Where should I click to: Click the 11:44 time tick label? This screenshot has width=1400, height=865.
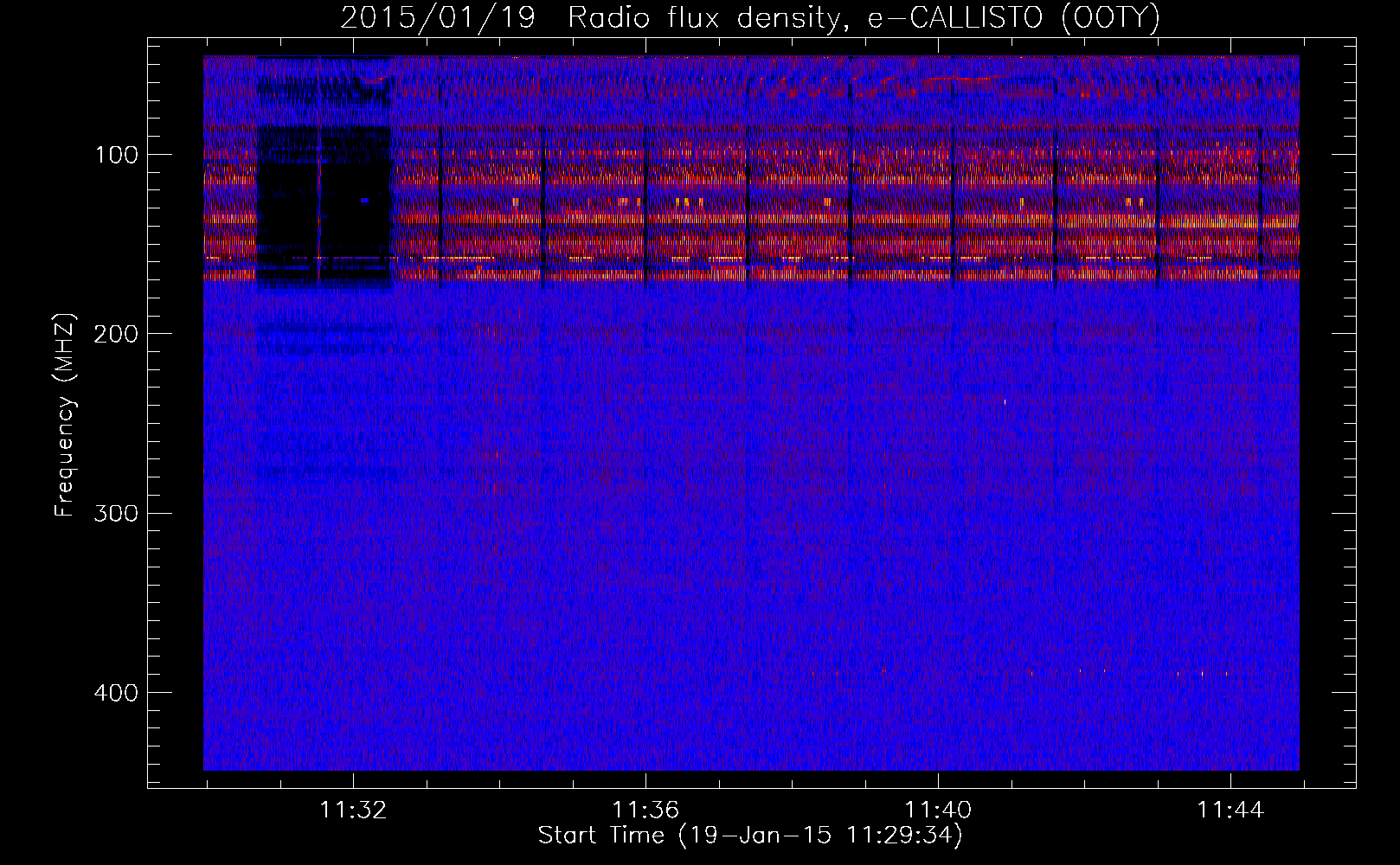1230,811
